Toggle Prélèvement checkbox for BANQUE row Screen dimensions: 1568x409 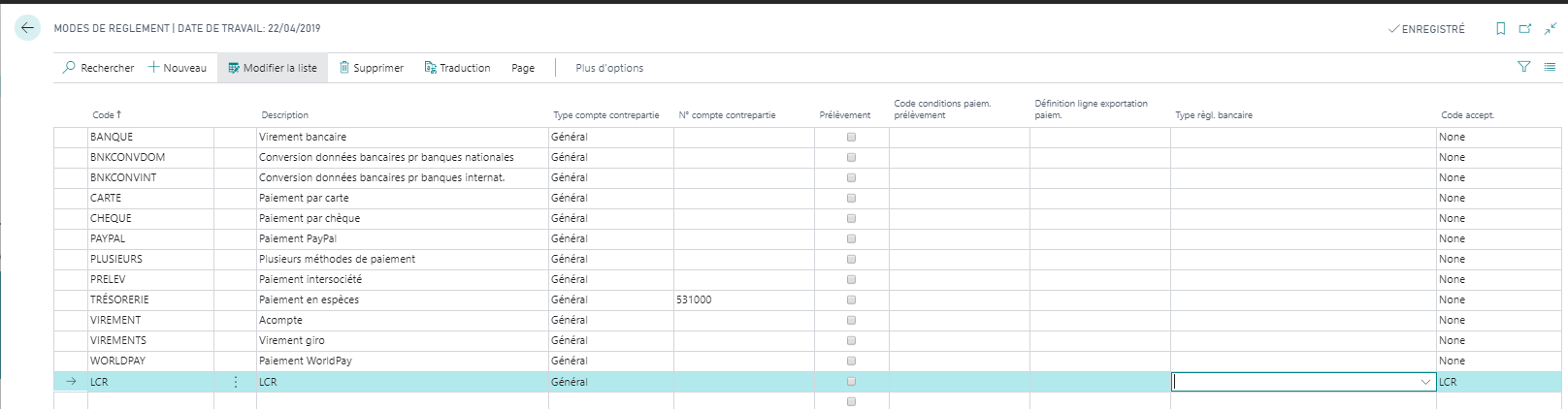pyautogui.click(x=851, y=137)
